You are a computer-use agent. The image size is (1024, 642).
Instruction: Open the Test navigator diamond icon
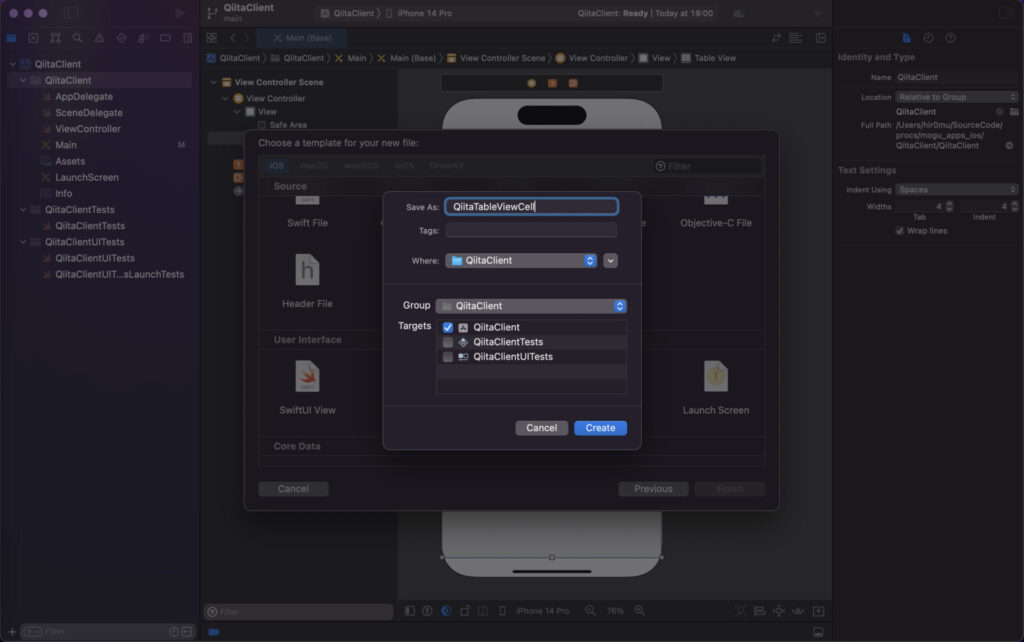pyautogui.click(x=121, y=38)
